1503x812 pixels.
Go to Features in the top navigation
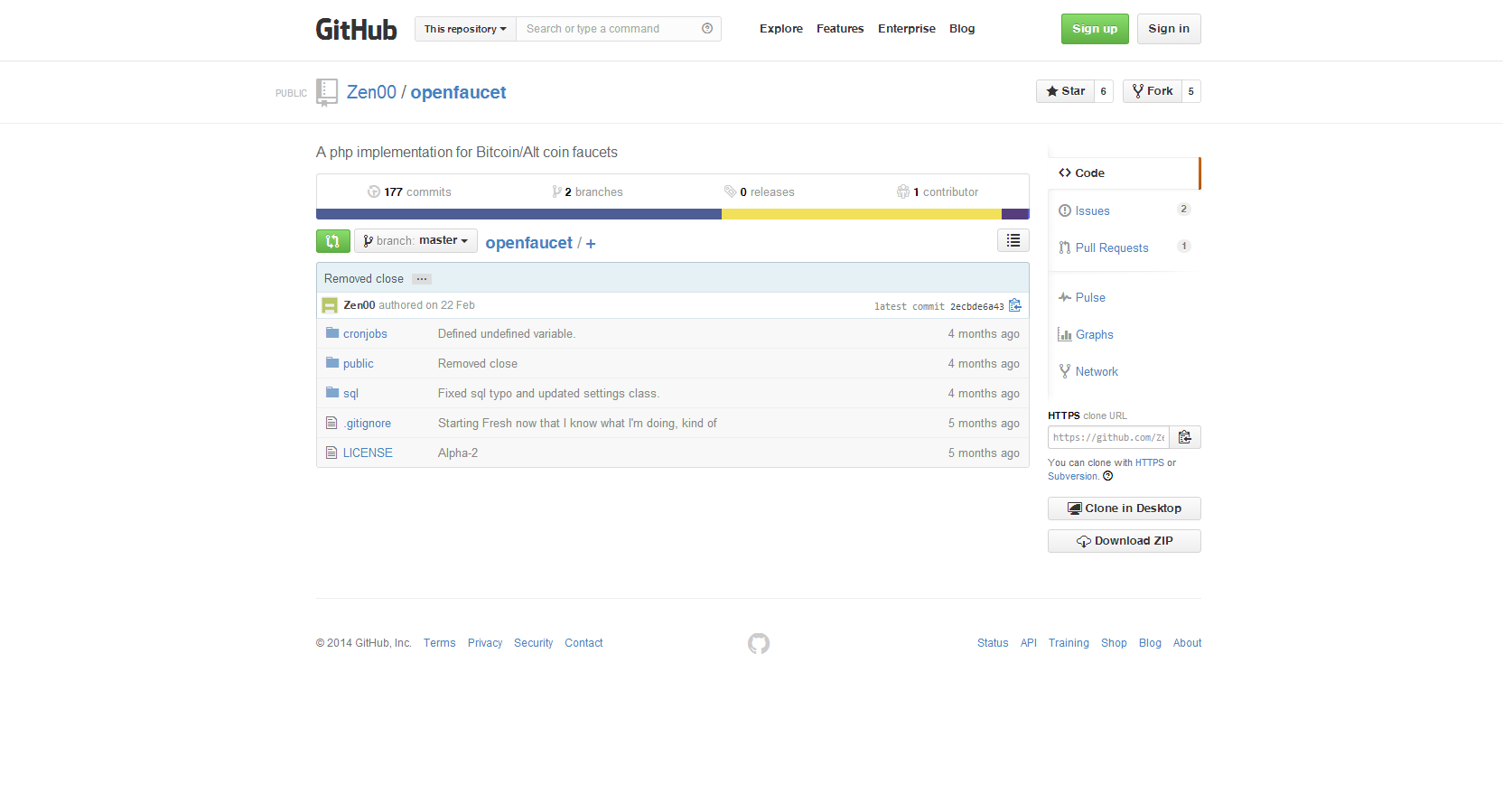(840, 29)
